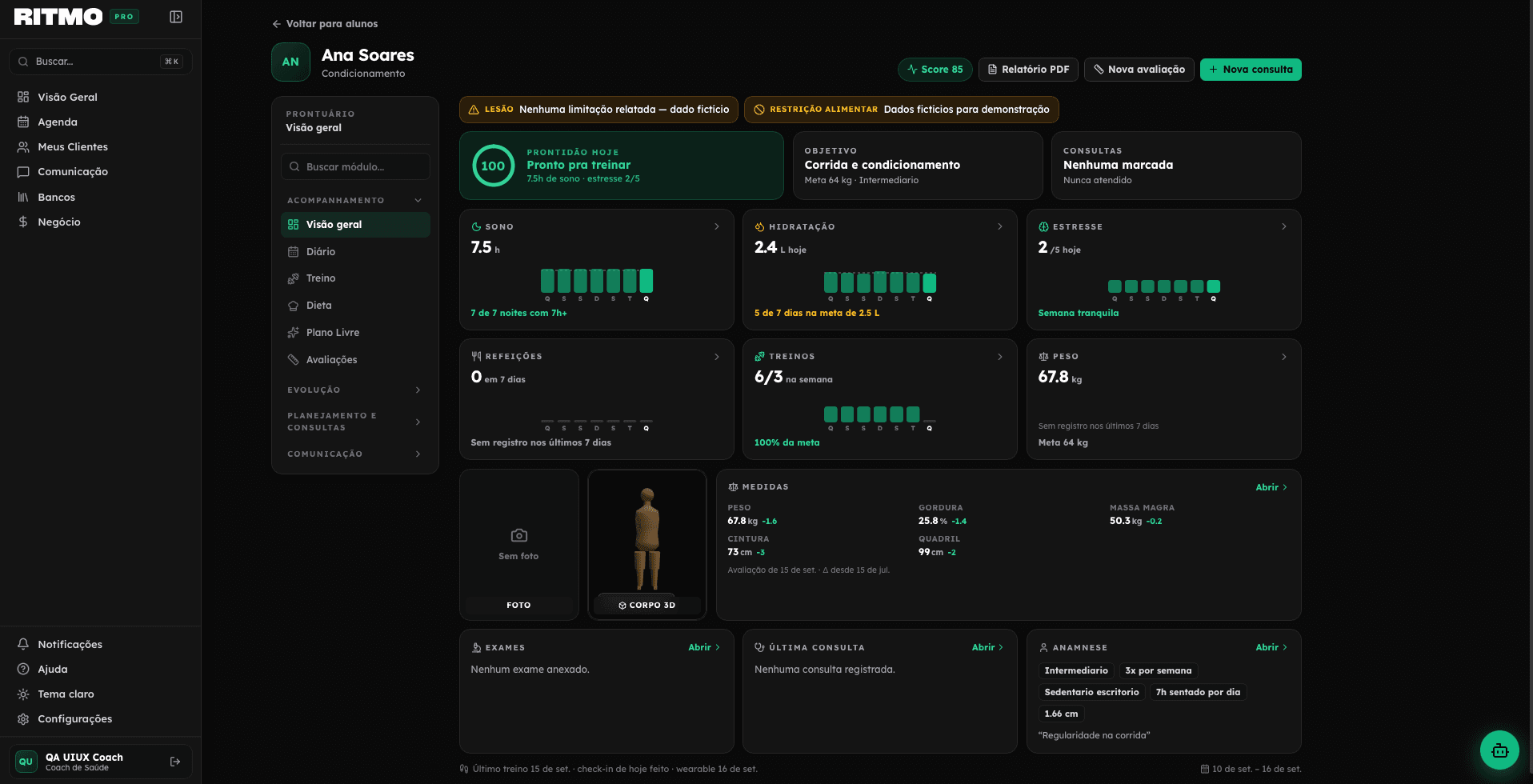The image size is (1533, 784).
Task: Select the Corpo 3D tab
Action: point(647,605)
